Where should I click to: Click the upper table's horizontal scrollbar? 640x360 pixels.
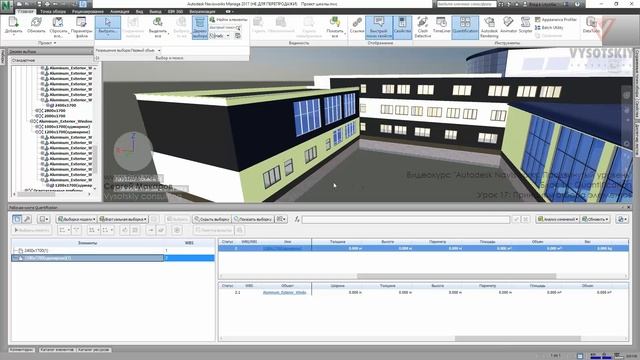pos(456,276)
